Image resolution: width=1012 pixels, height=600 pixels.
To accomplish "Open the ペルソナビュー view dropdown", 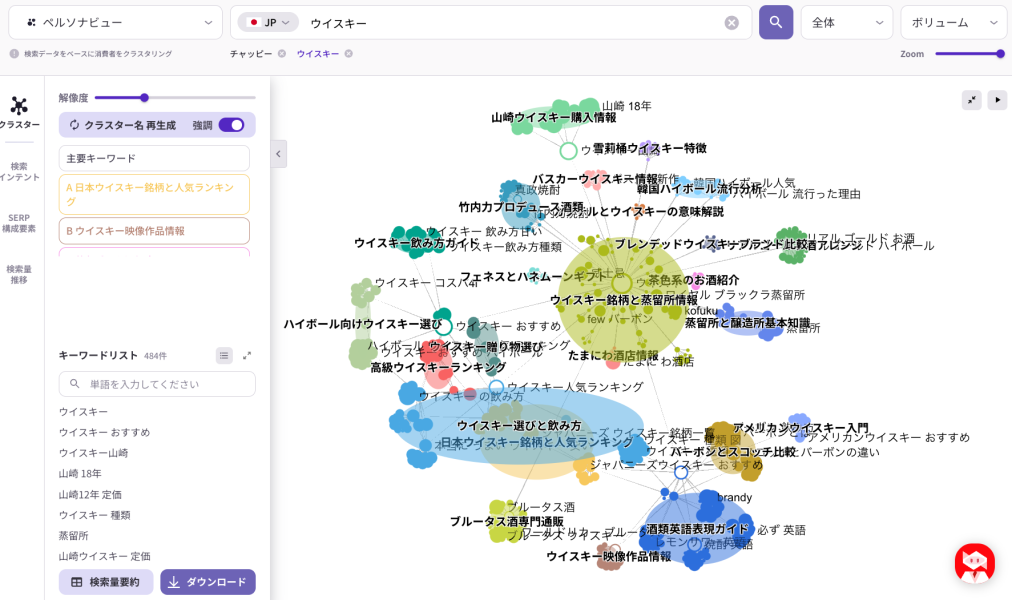I will pyautogui.click(x=115, y=22).
